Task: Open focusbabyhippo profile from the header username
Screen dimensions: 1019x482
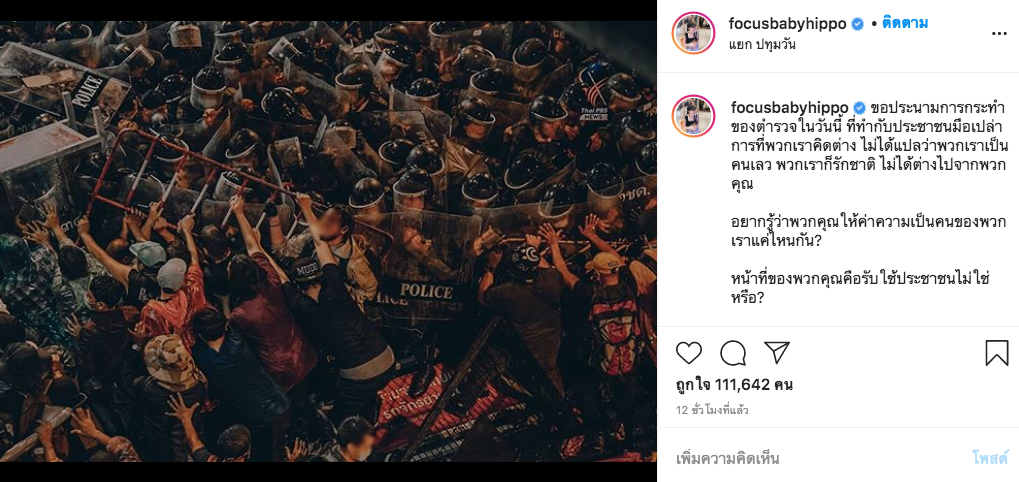Action: 788,24
